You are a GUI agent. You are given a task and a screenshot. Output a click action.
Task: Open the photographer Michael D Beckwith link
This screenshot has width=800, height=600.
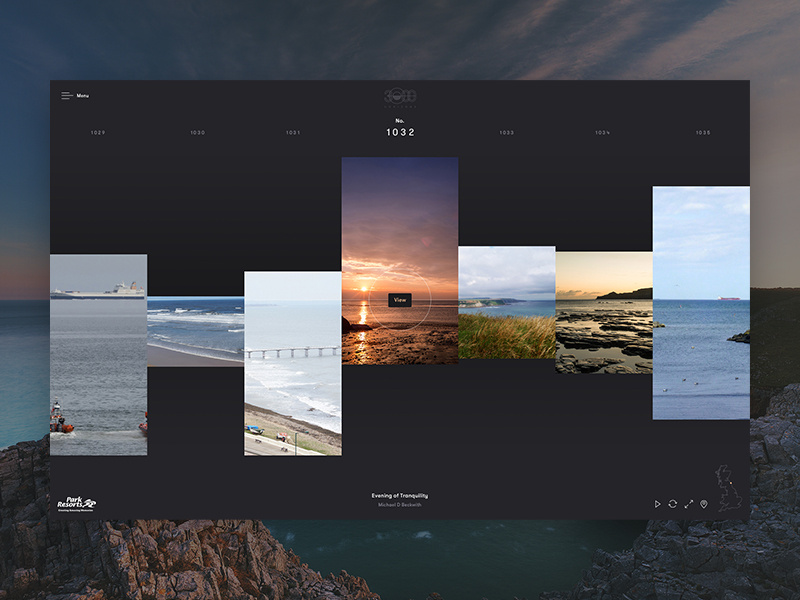400,505
